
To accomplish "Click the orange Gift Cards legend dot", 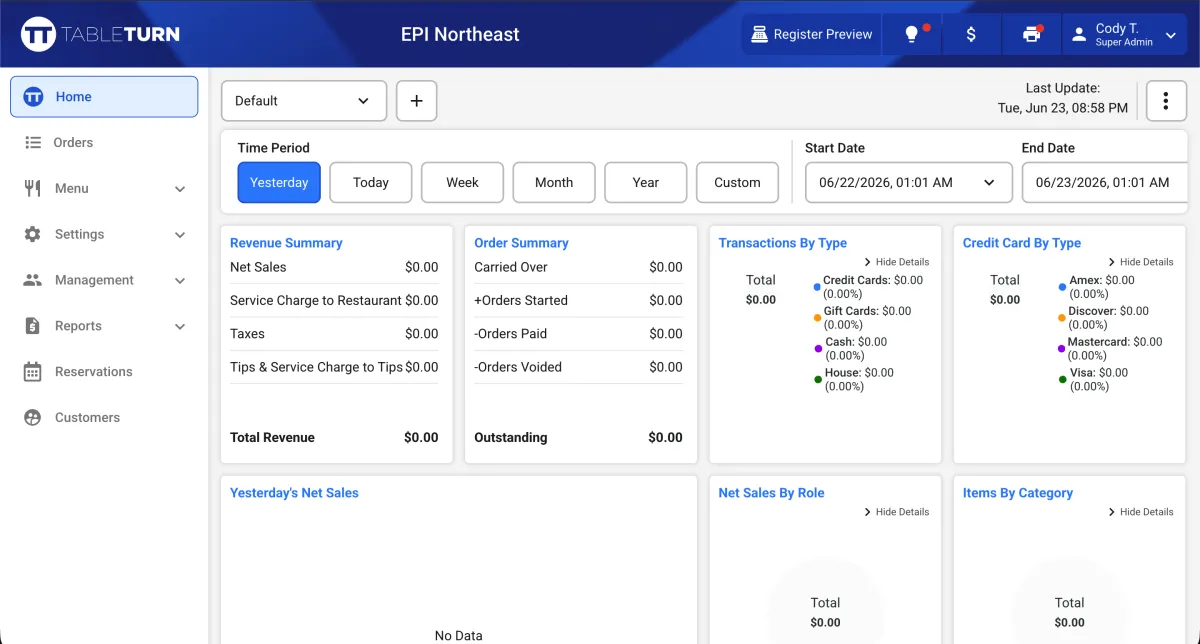I will click(x=817, y=318).
